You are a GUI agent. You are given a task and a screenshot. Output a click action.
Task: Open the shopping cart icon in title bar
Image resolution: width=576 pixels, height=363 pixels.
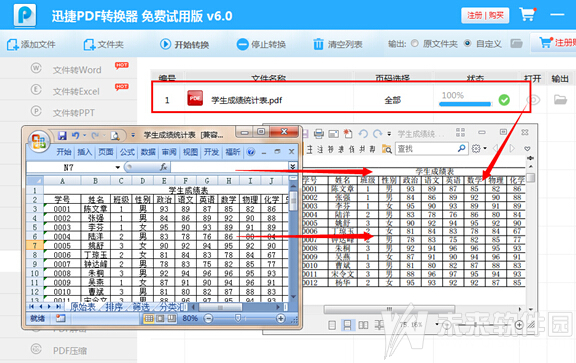528,15
